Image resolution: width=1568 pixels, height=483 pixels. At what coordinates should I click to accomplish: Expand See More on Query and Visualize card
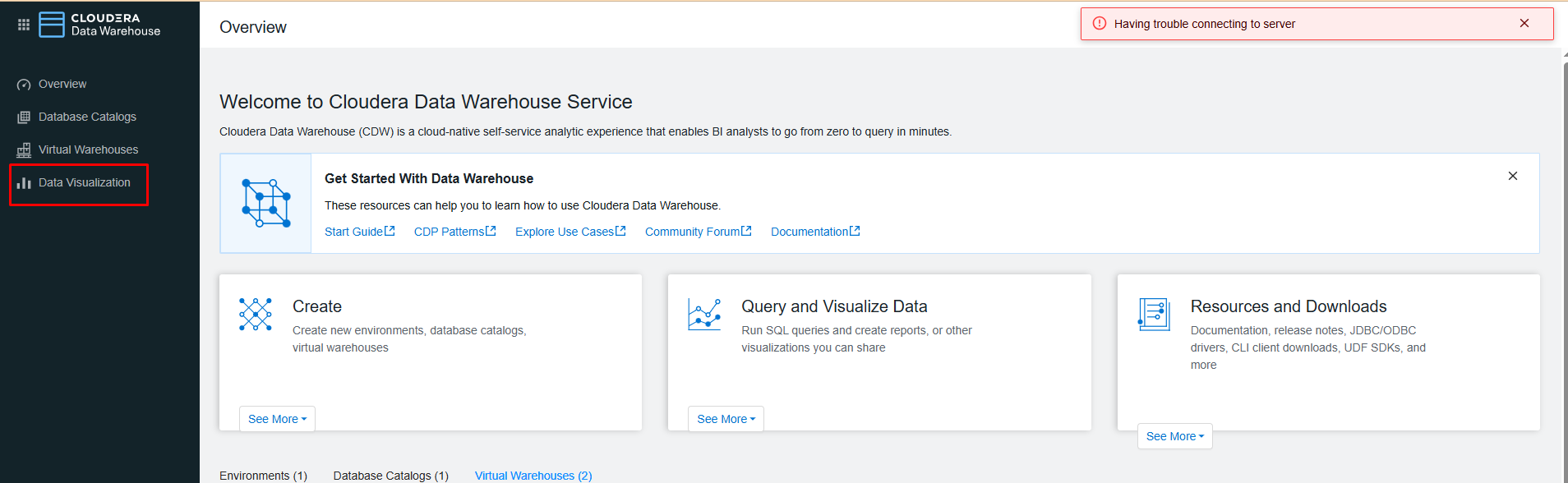[726, 419]
